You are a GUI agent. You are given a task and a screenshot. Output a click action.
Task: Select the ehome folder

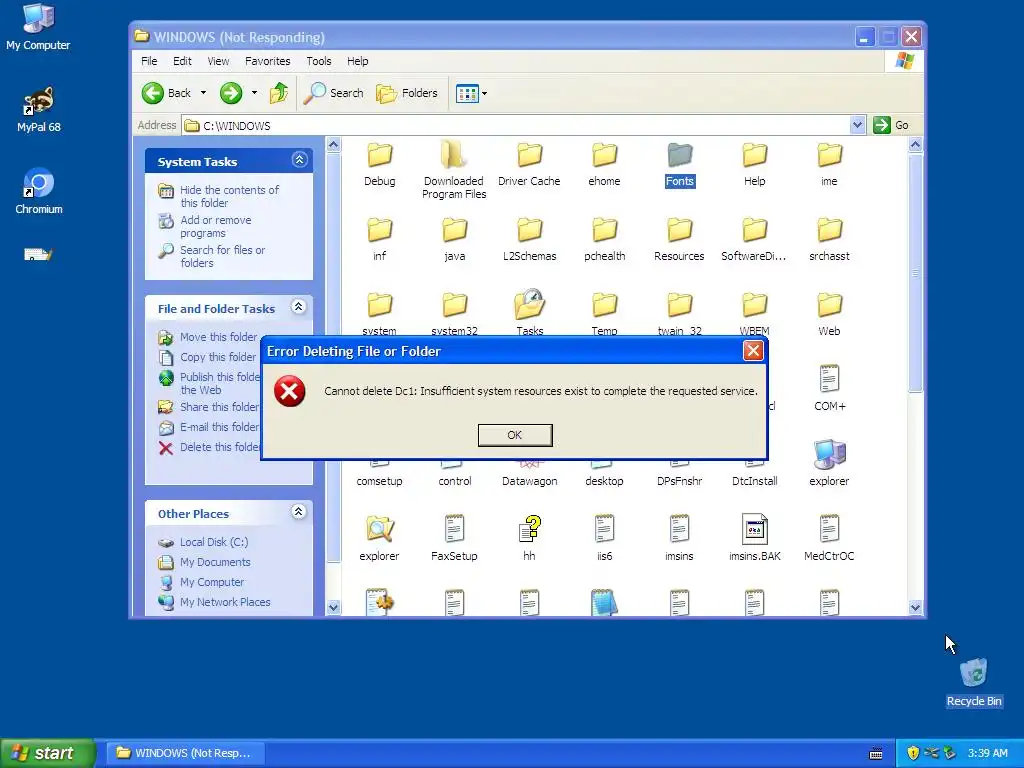pos(604,165)
